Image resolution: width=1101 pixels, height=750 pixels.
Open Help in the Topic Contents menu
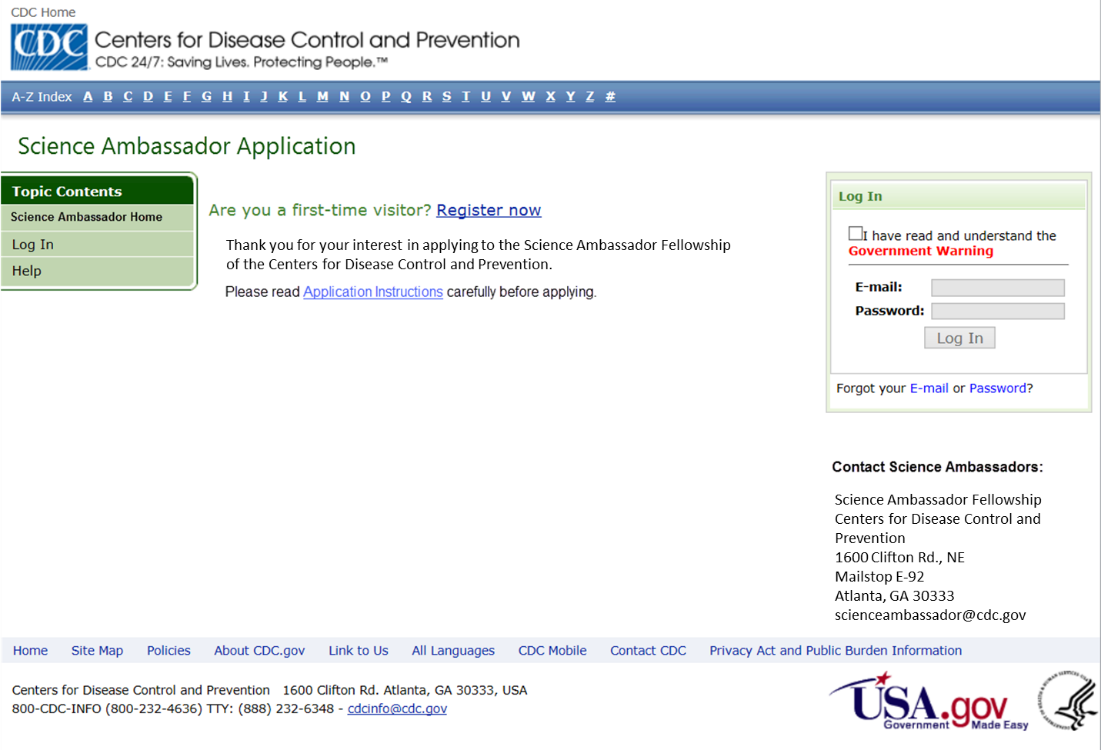[x=27, y=271]
